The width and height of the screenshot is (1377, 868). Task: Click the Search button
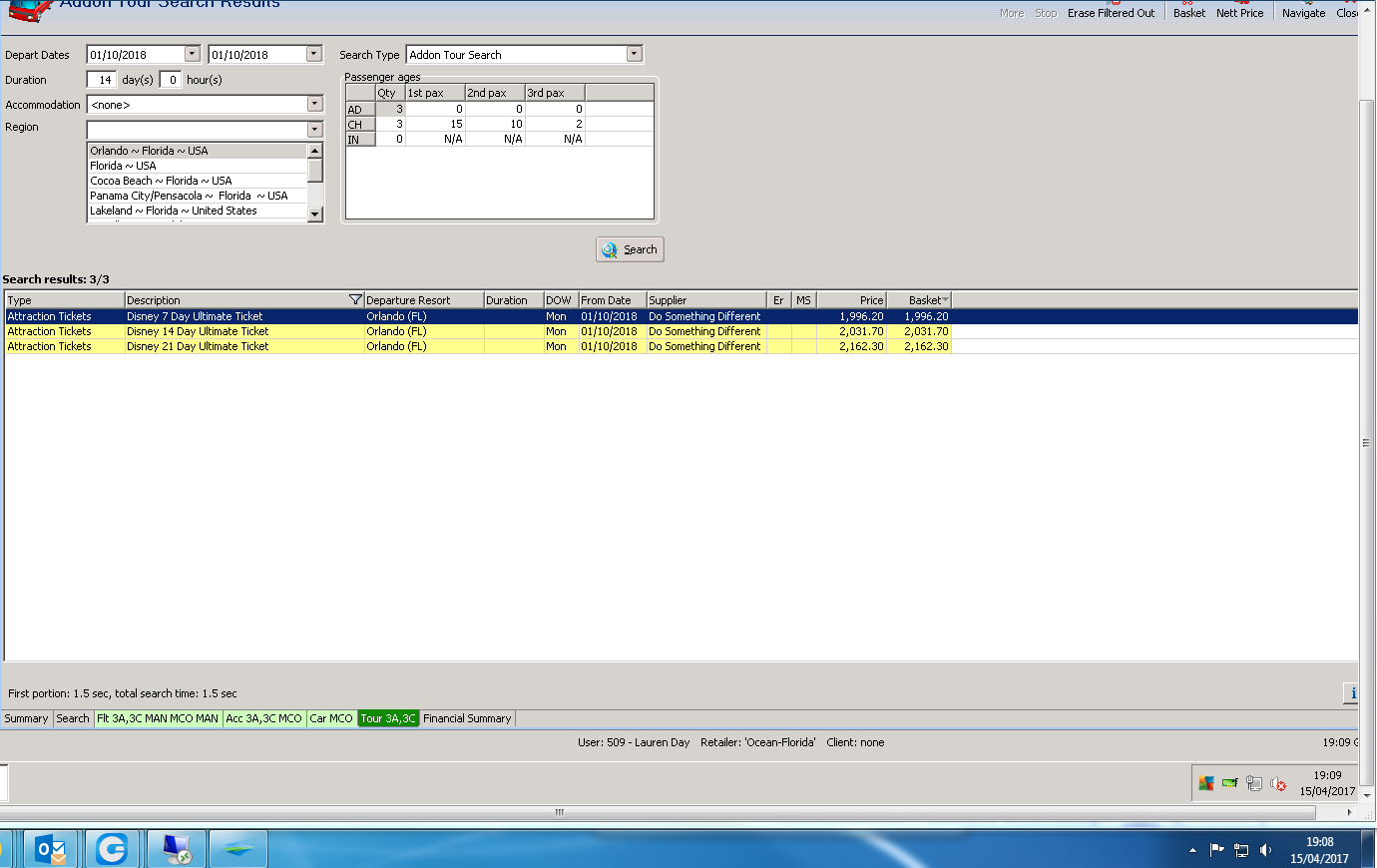(630, 249)
